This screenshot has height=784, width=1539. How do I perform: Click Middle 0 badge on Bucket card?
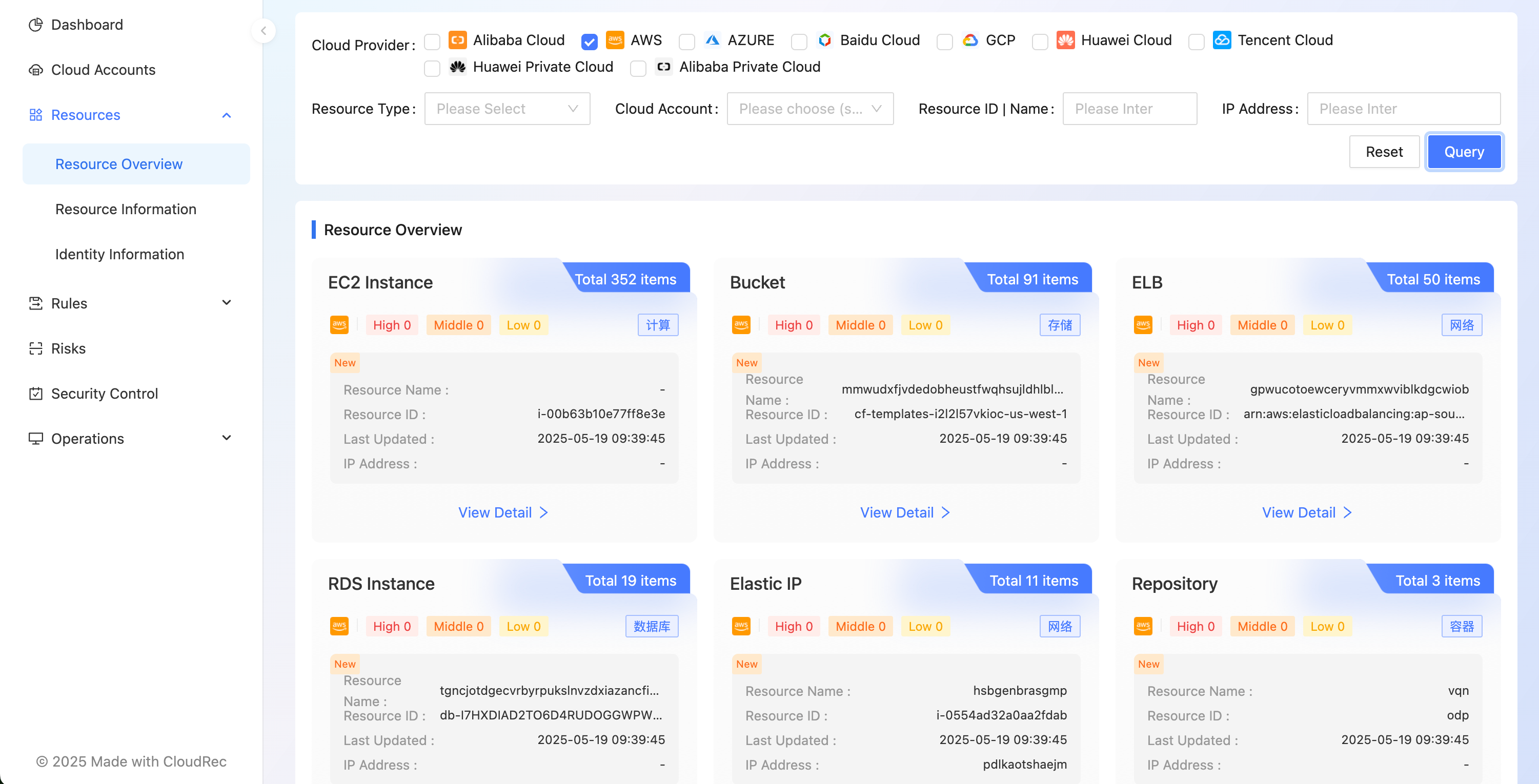click(x=860, y=325)
